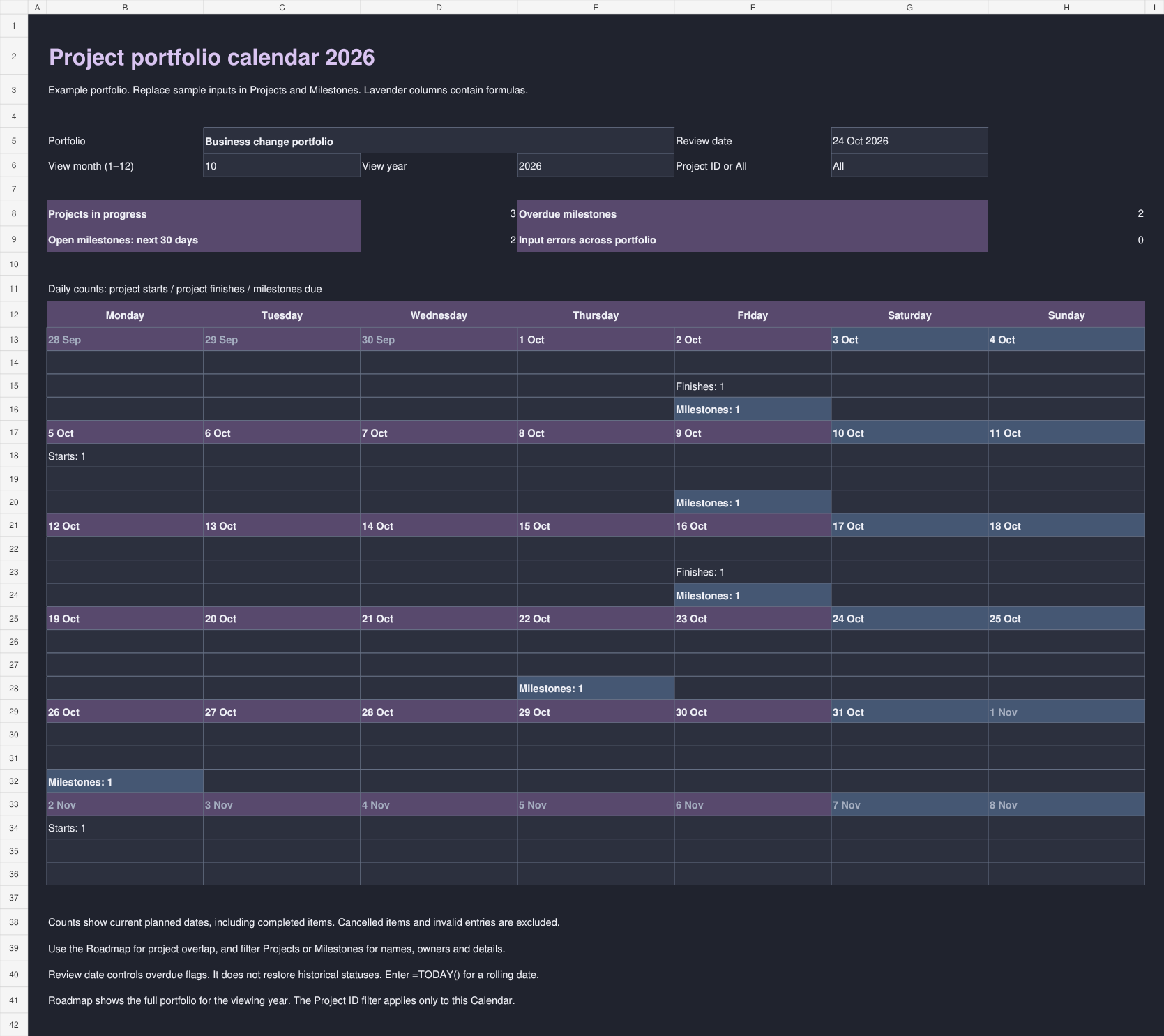Click the note about 'Review date controls overdue flags'

point(293,975)
